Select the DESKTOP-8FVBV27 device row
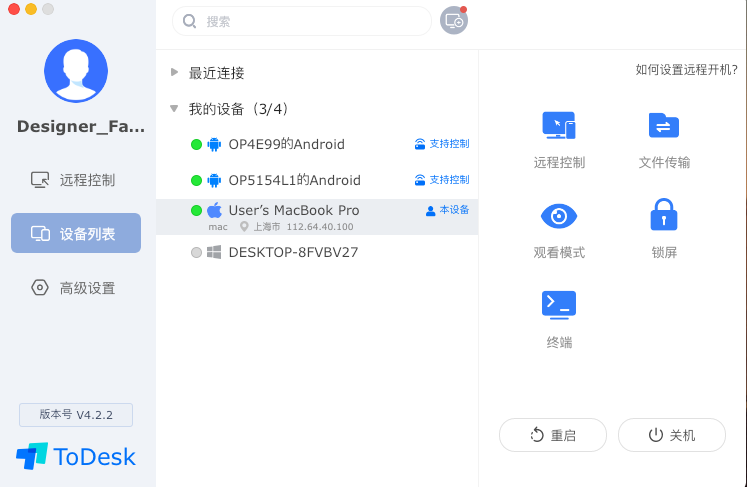This screenshot has height=487, width=747. point(317,252)
